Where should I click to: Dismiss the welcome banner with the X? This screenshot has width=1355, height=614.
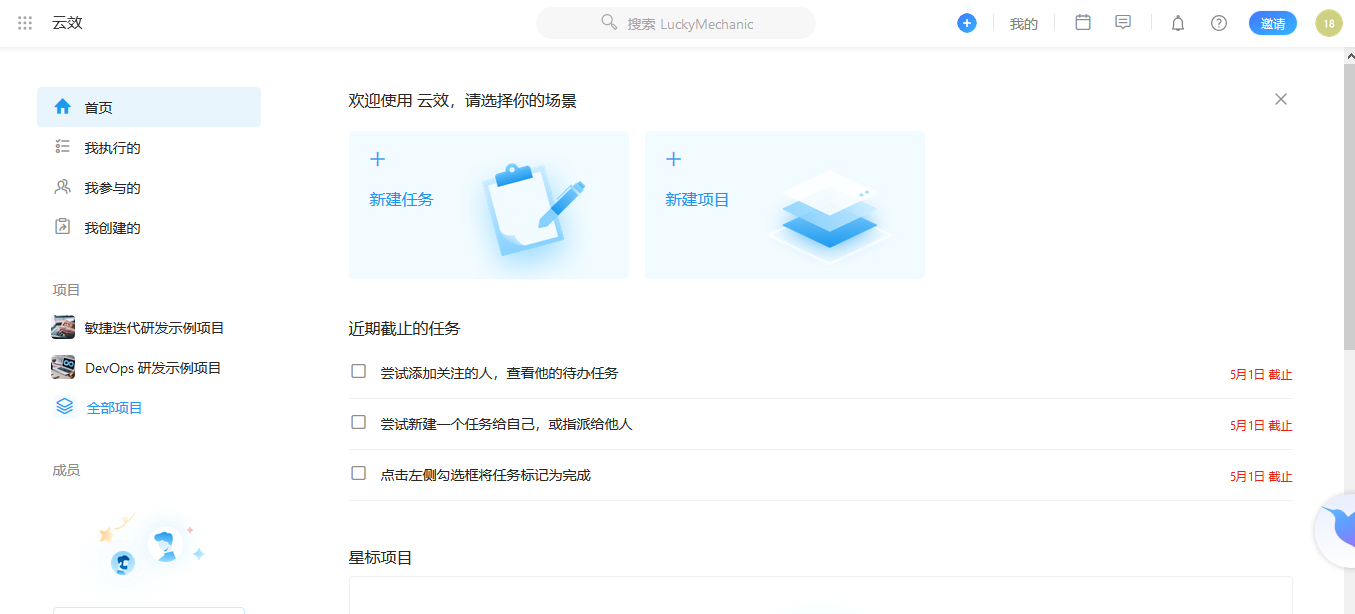tap(1281, 99)
